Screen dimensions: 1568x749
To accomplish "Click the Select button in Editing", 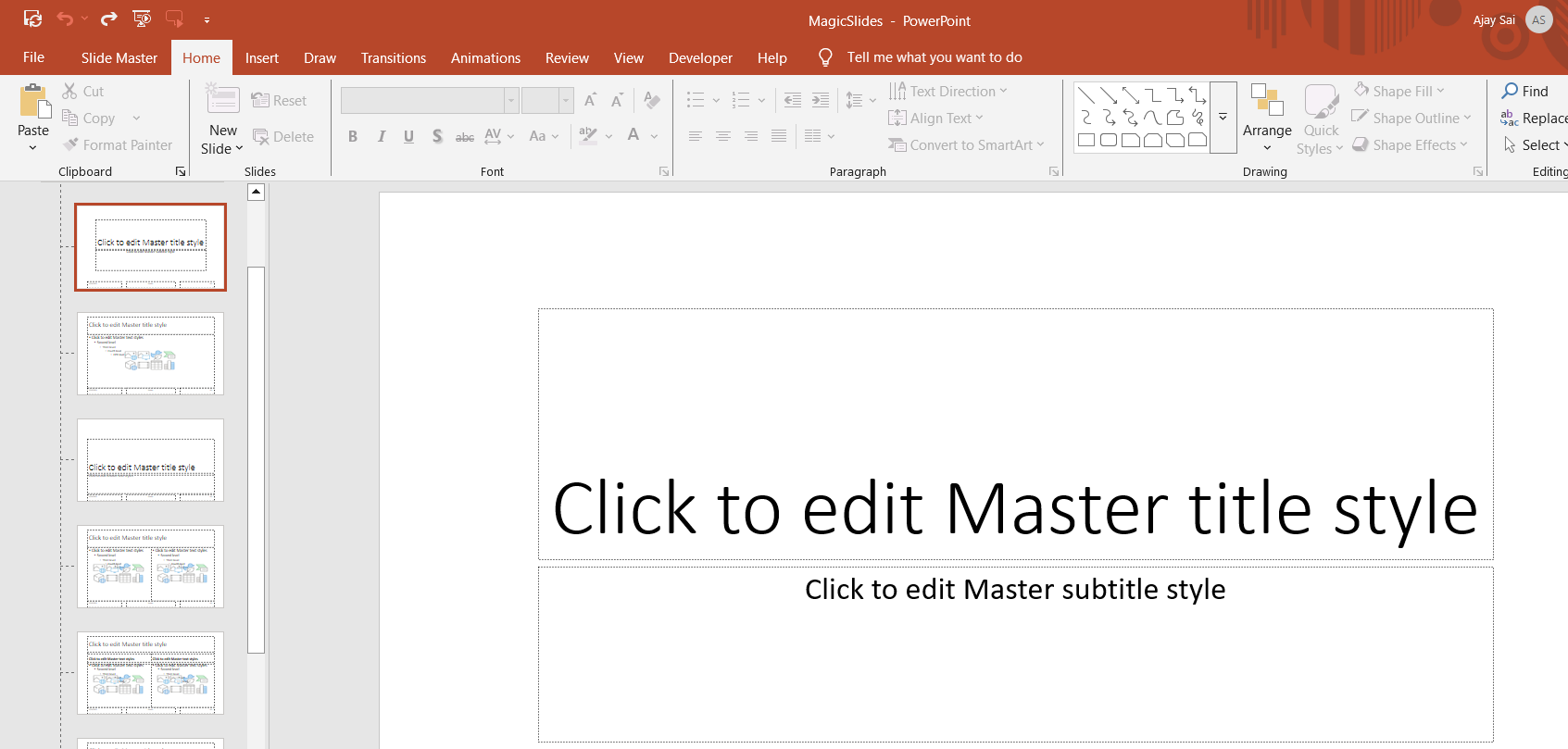I will coord(1534,145).
